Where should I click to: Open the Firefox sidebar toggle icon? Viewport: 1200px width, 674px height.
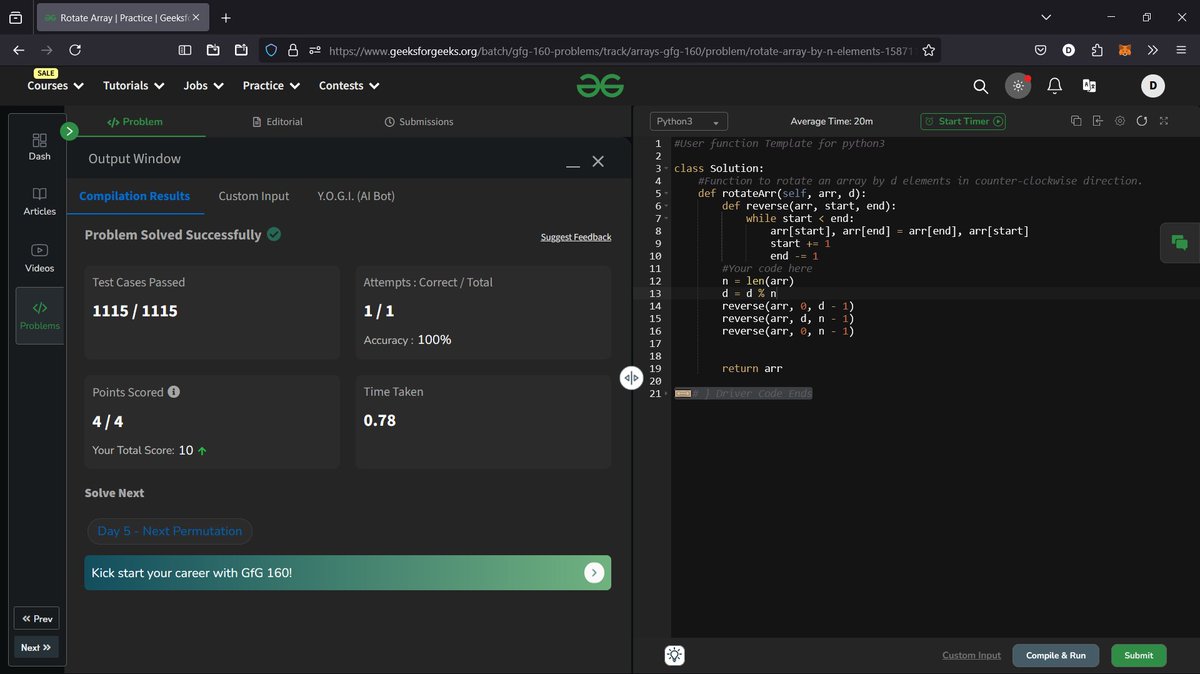(185, 50)
